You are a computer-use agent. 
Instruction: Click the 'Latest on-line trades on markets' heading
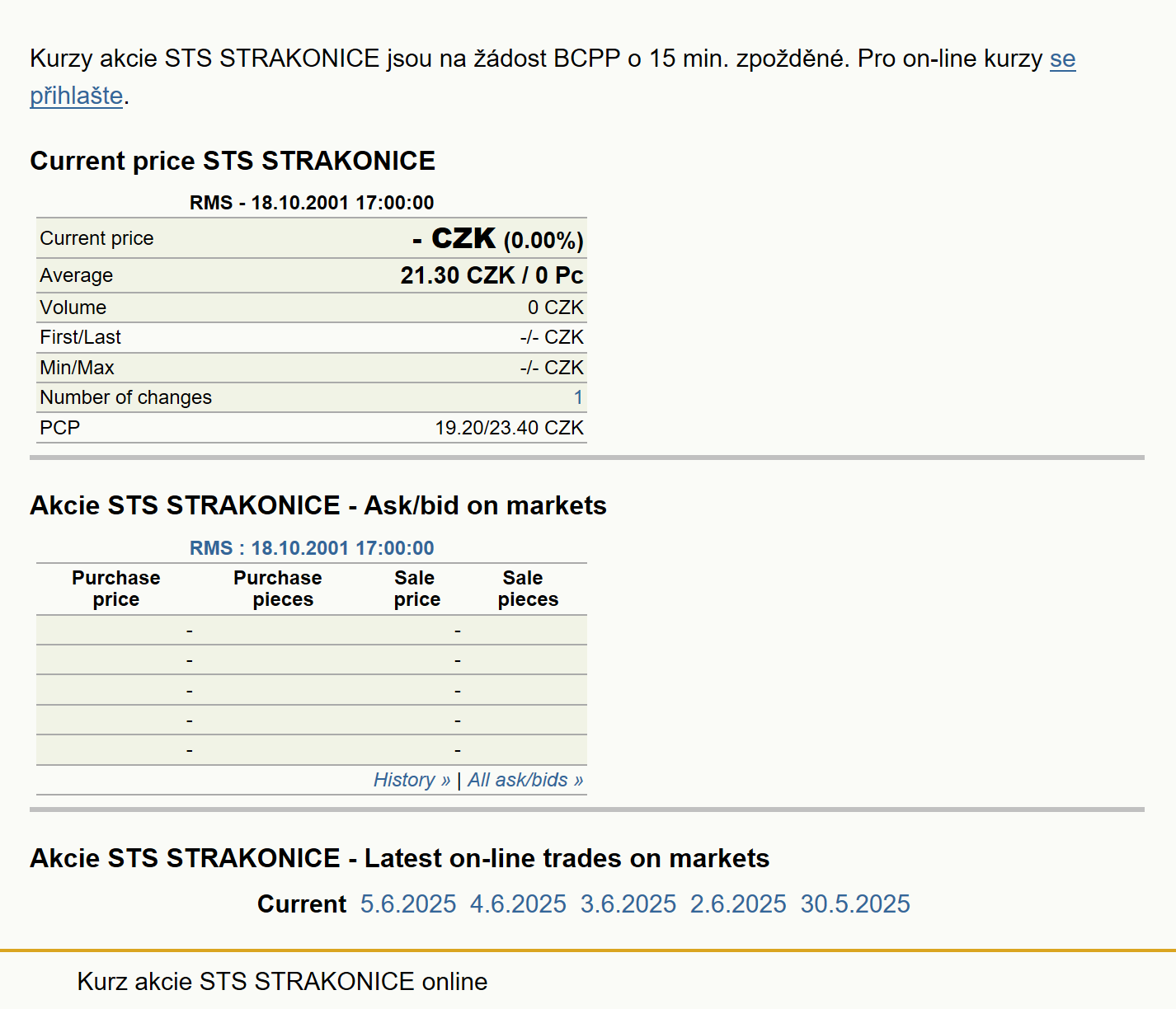(x=400, y=858)
